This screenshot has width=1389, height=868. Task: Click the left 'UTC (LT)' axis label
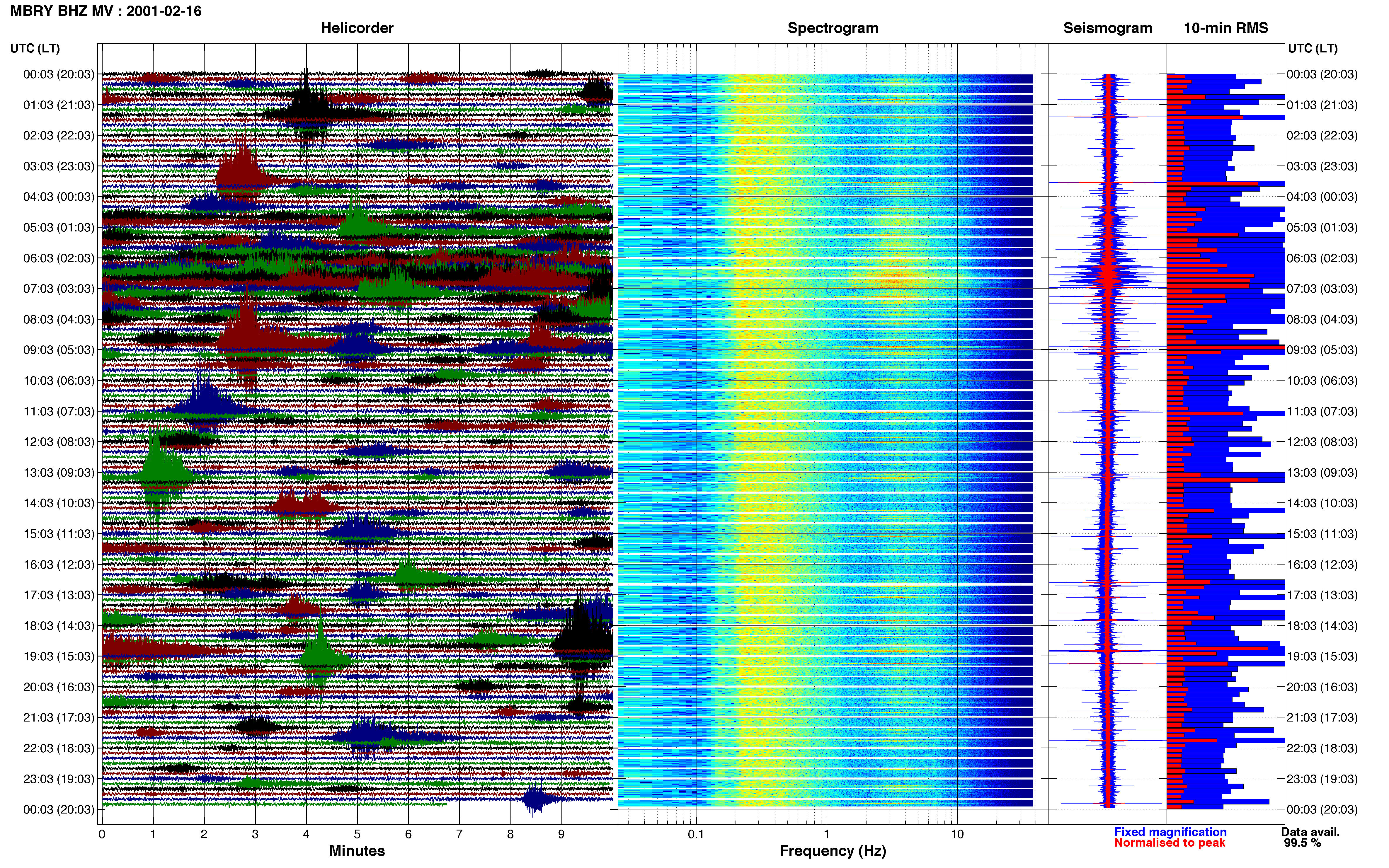coord(35,48)
